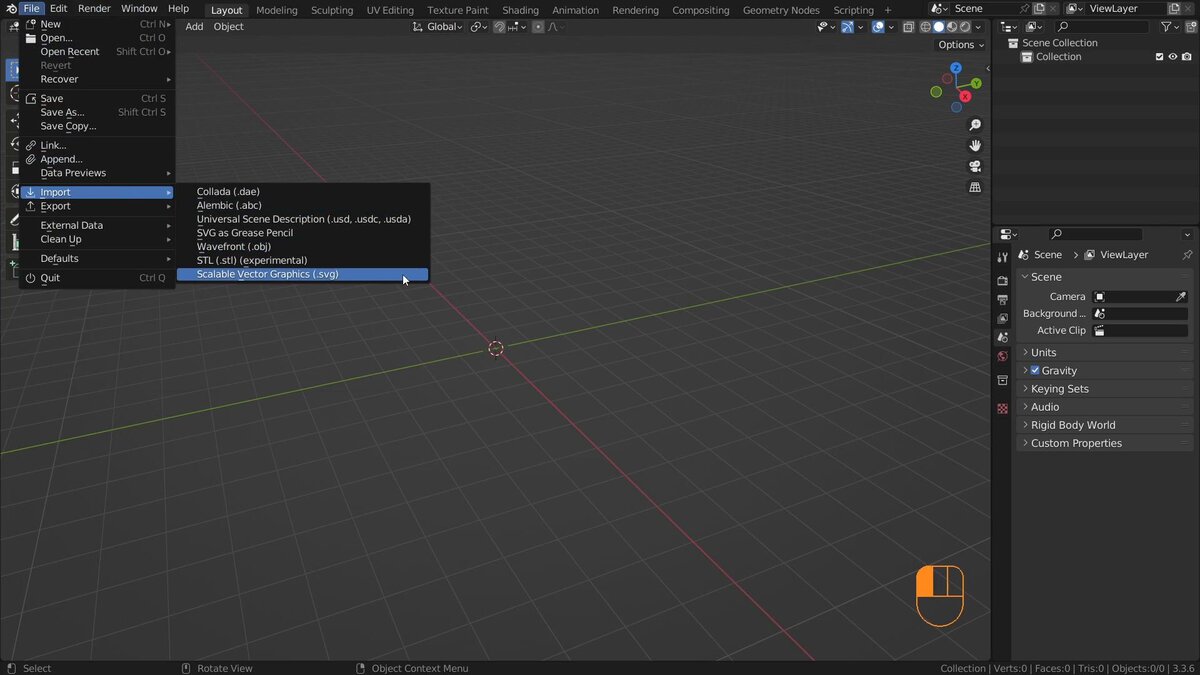1200x675 pixels.
Task: Choose Scalable Vector Graphics (.svg) import
Action: coord(302,274)
